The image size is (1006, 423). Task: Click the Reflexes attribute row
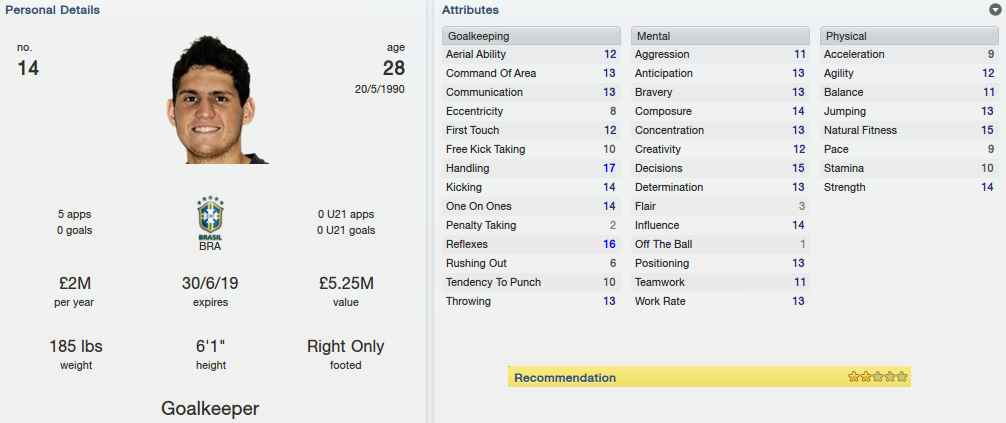tap(531, 245)
